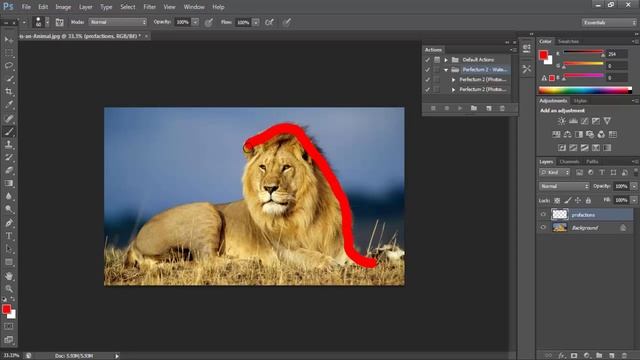Add layer style with fx icon
Image resolution: width=640 pixels, height=360 pixels.
(x=562, y=356)
